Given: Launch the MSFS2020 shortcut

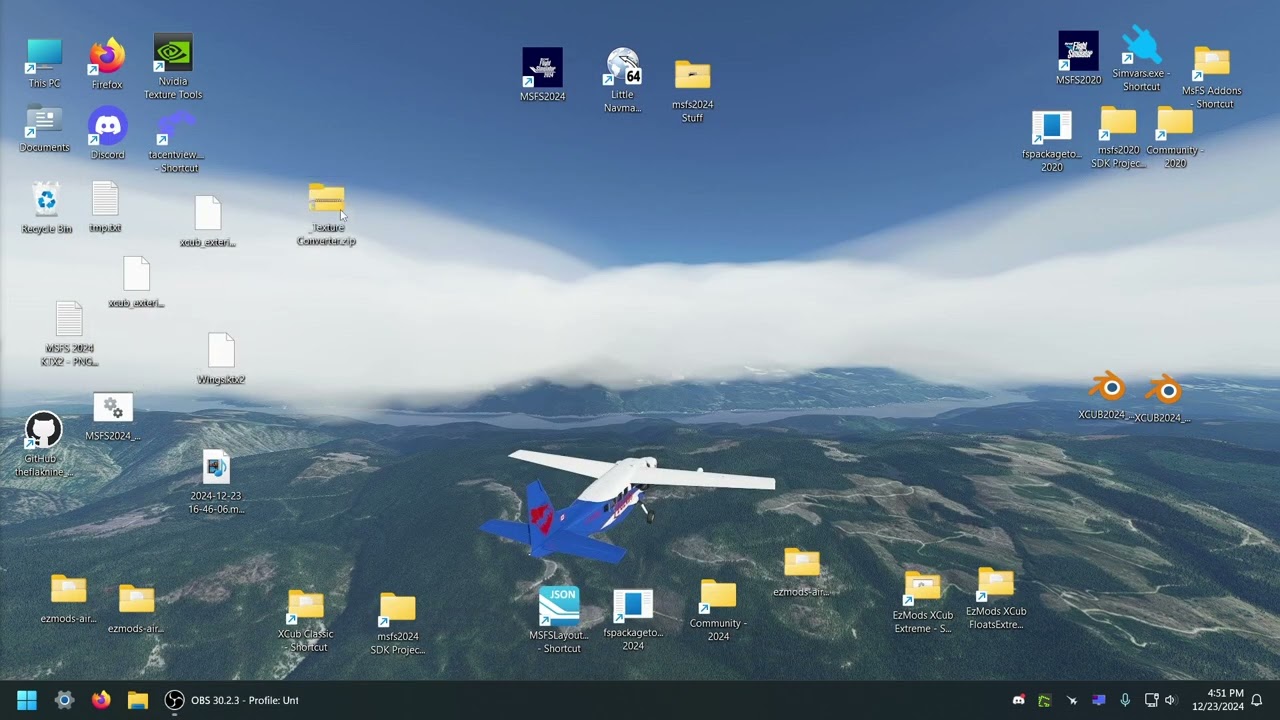Looking at the screenshot, I should click(1078, 58).
